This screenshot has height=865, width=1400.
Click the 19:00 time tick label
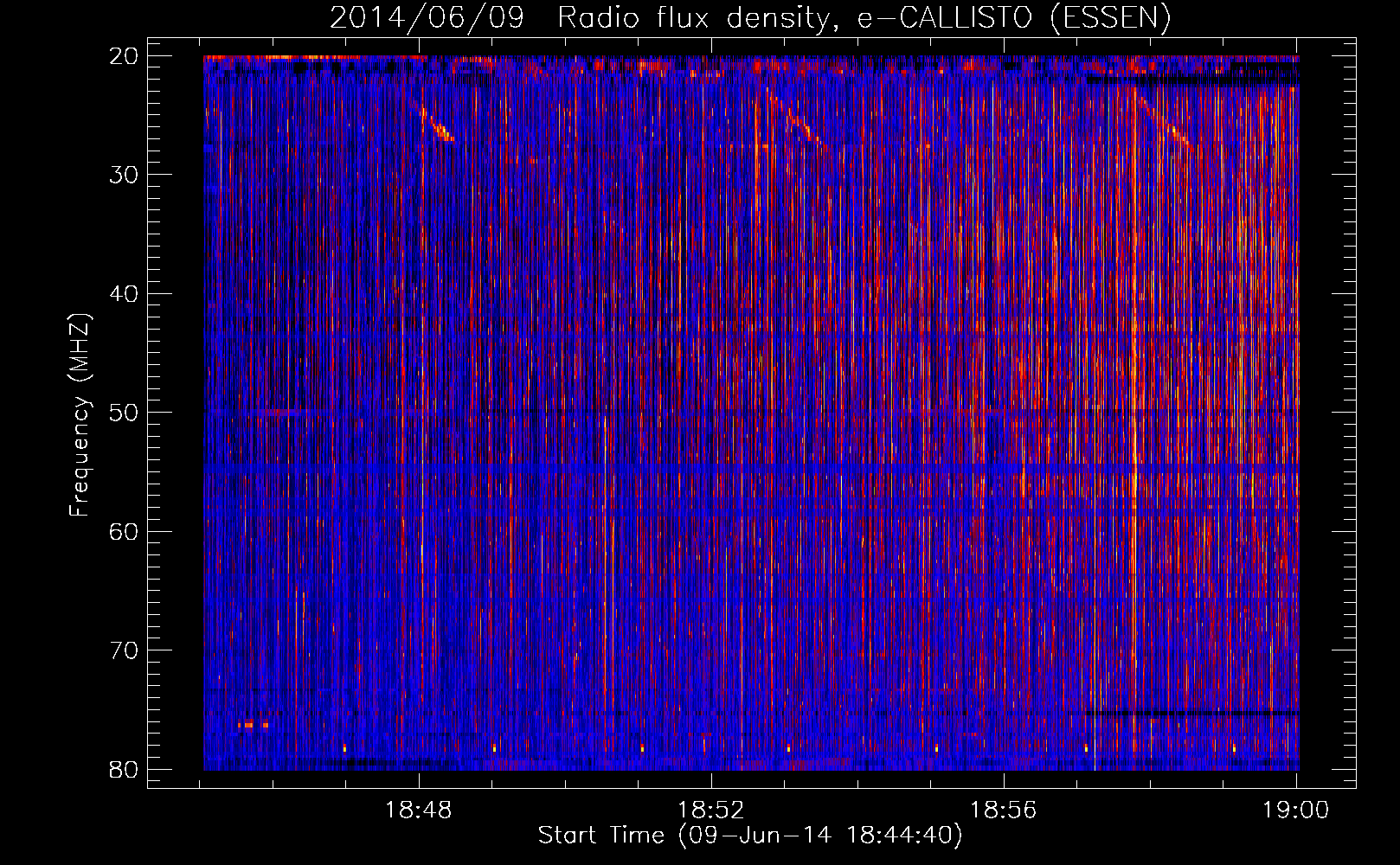(1295, 811)
